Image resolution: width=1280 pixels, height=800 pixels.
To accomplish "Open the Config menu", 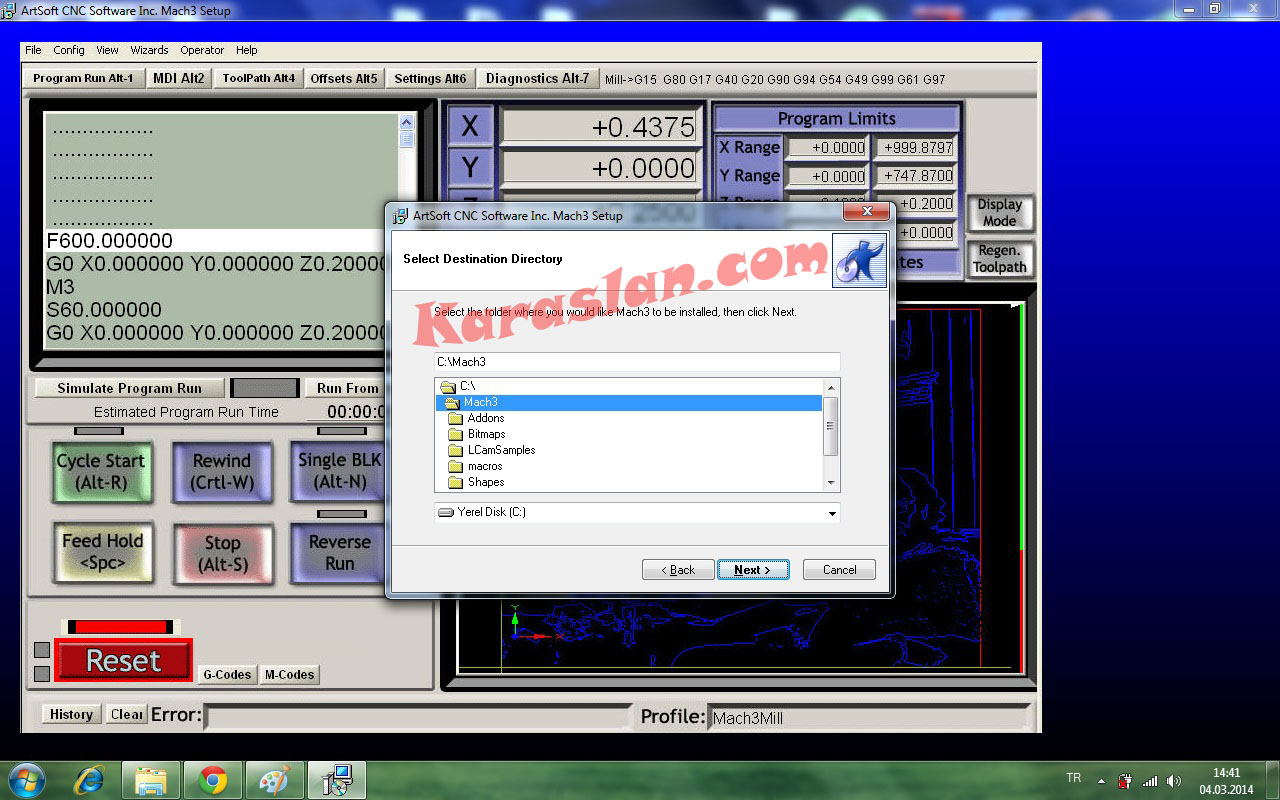I will click(69, 50).
